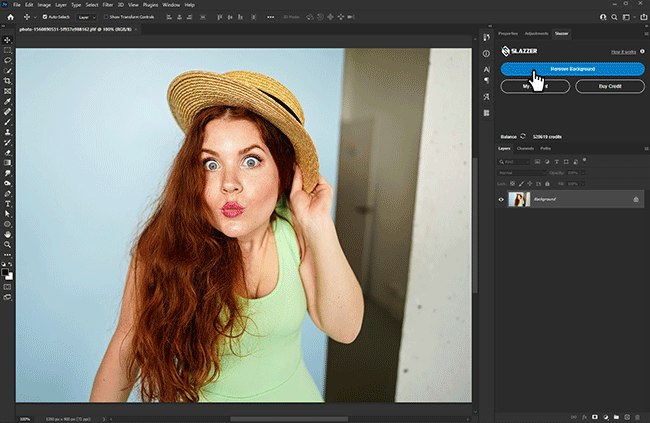Click the Slazzer logo
The height and width of the screenshot is (423, 650).
point(519,51)
